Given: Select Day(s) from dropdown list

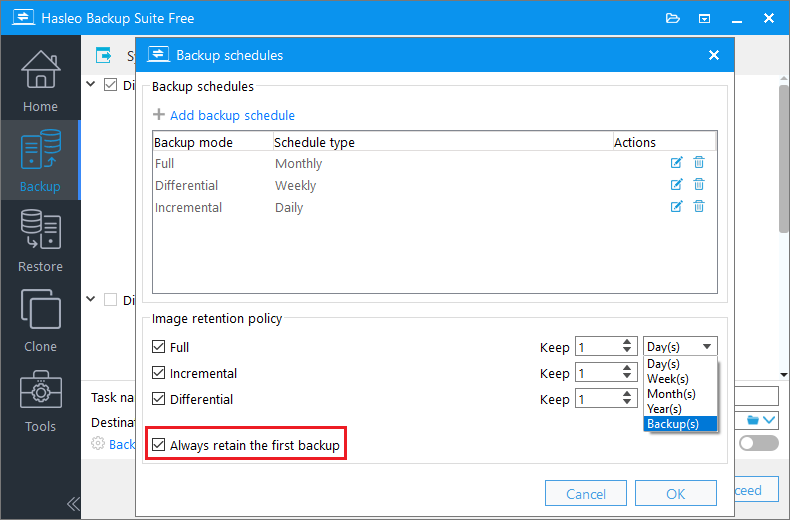Looking at the screenshot, I should (680, 364).
